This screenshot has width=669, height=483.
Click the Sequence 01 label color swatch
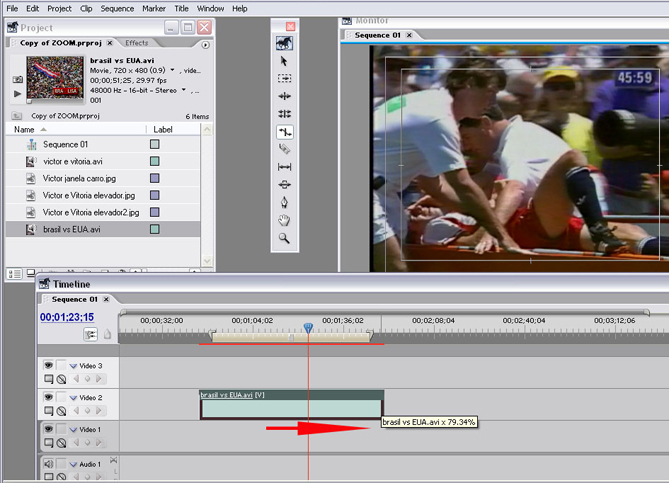[154, 144]
